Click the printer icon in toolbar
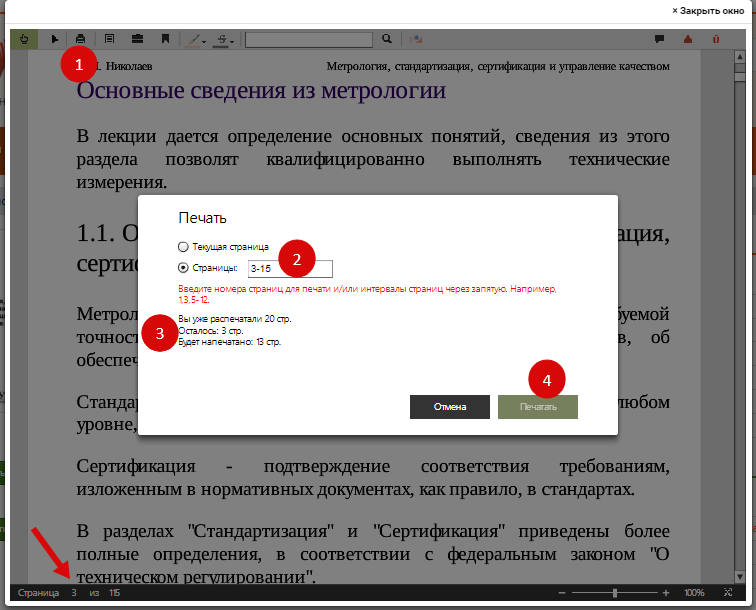 (x=81, y=39)
